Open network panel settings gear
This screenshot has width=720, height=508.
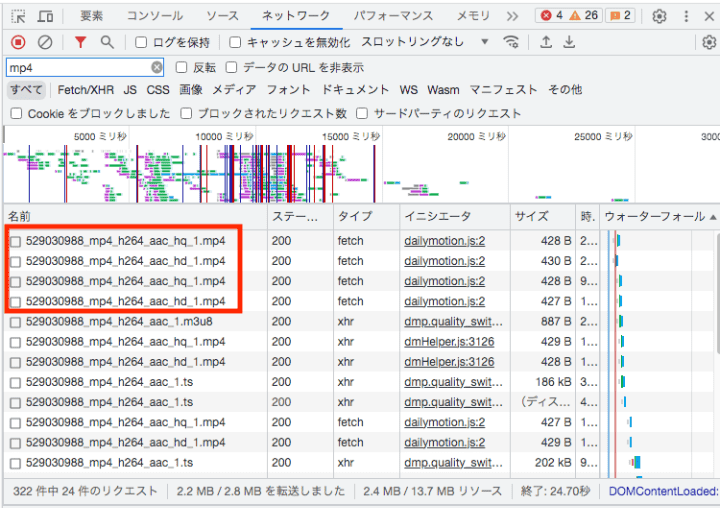pyautogui.click(x=709, y=42)
